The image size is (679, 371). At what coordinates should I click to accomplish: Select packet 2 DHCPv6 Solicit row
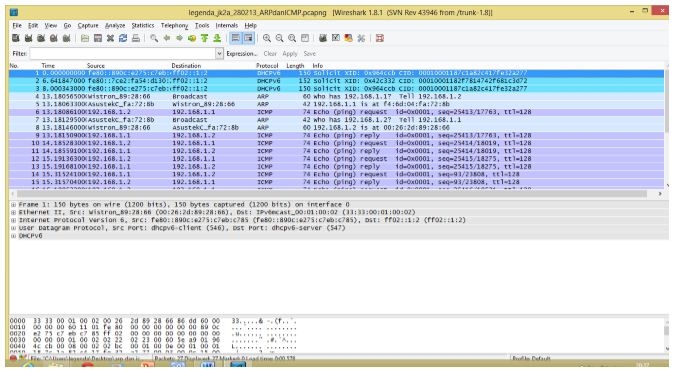pos(336,81)
